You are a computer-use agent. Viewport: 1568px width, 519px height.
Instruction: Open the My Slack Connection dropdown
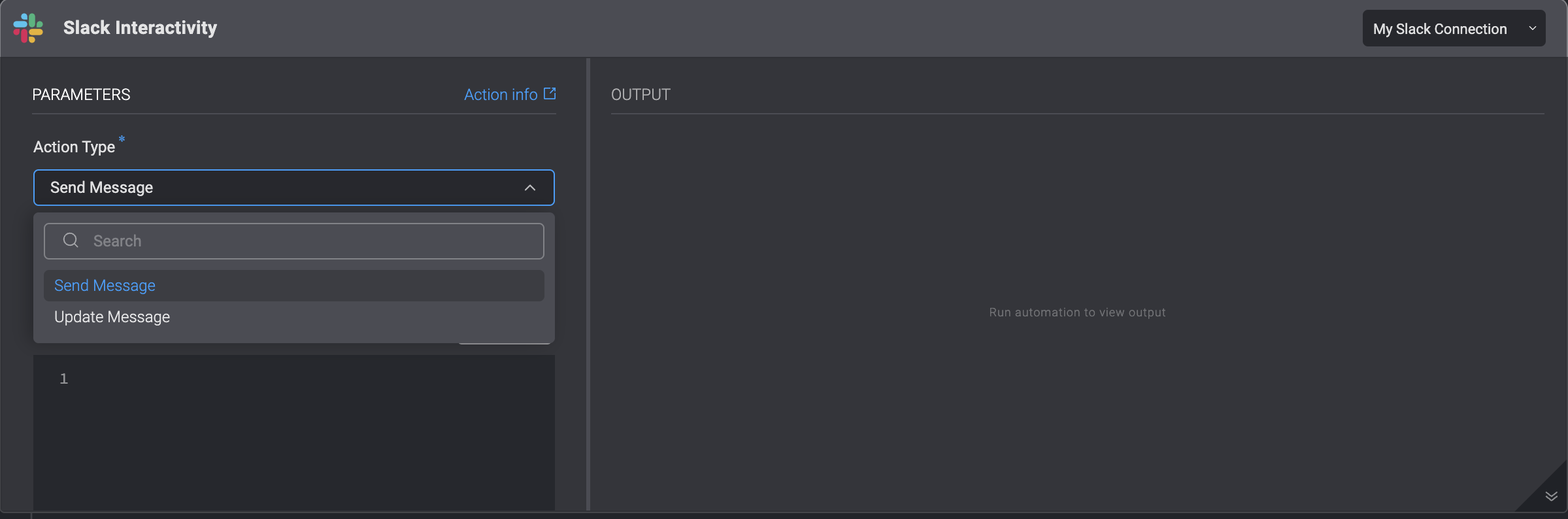1454,28
